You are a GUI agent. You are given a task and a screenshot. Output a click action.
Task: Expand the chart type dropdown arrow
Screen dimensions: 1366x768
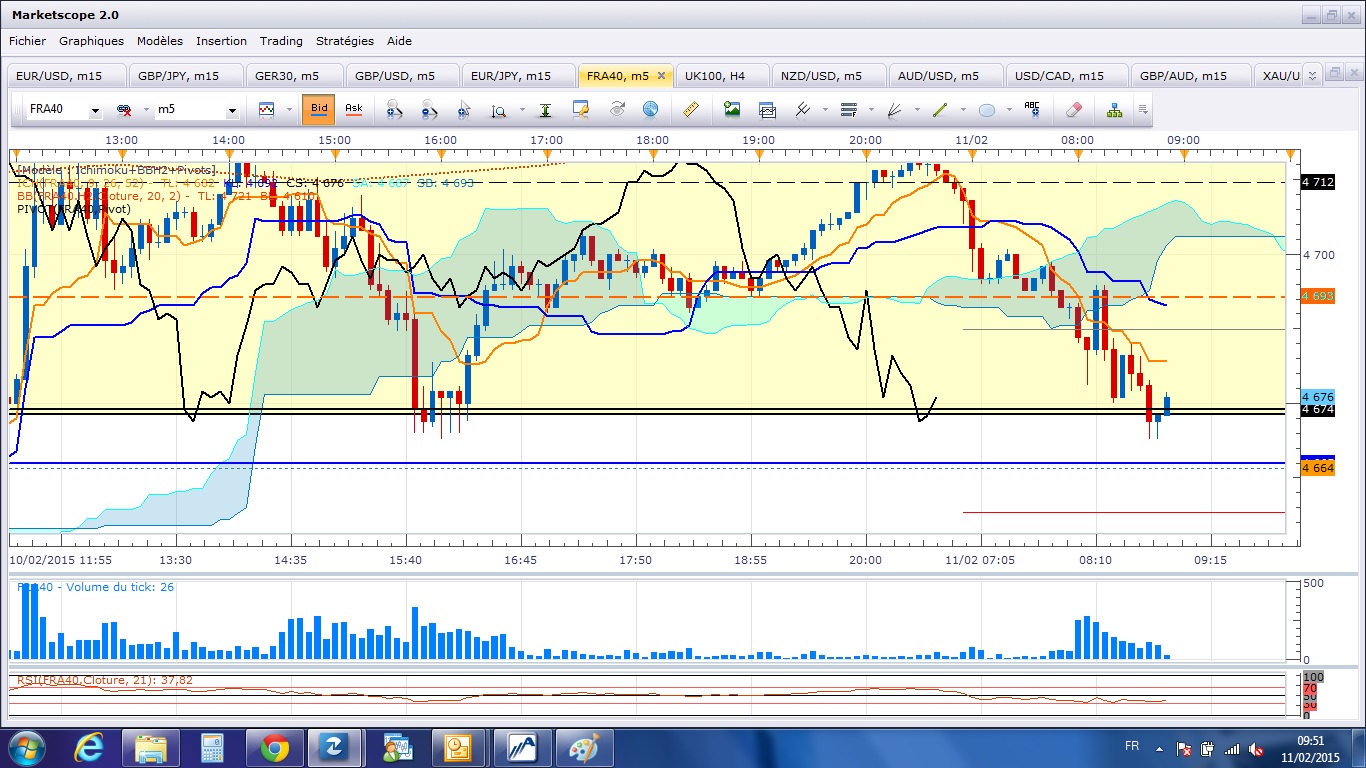[x=289, y=110]
